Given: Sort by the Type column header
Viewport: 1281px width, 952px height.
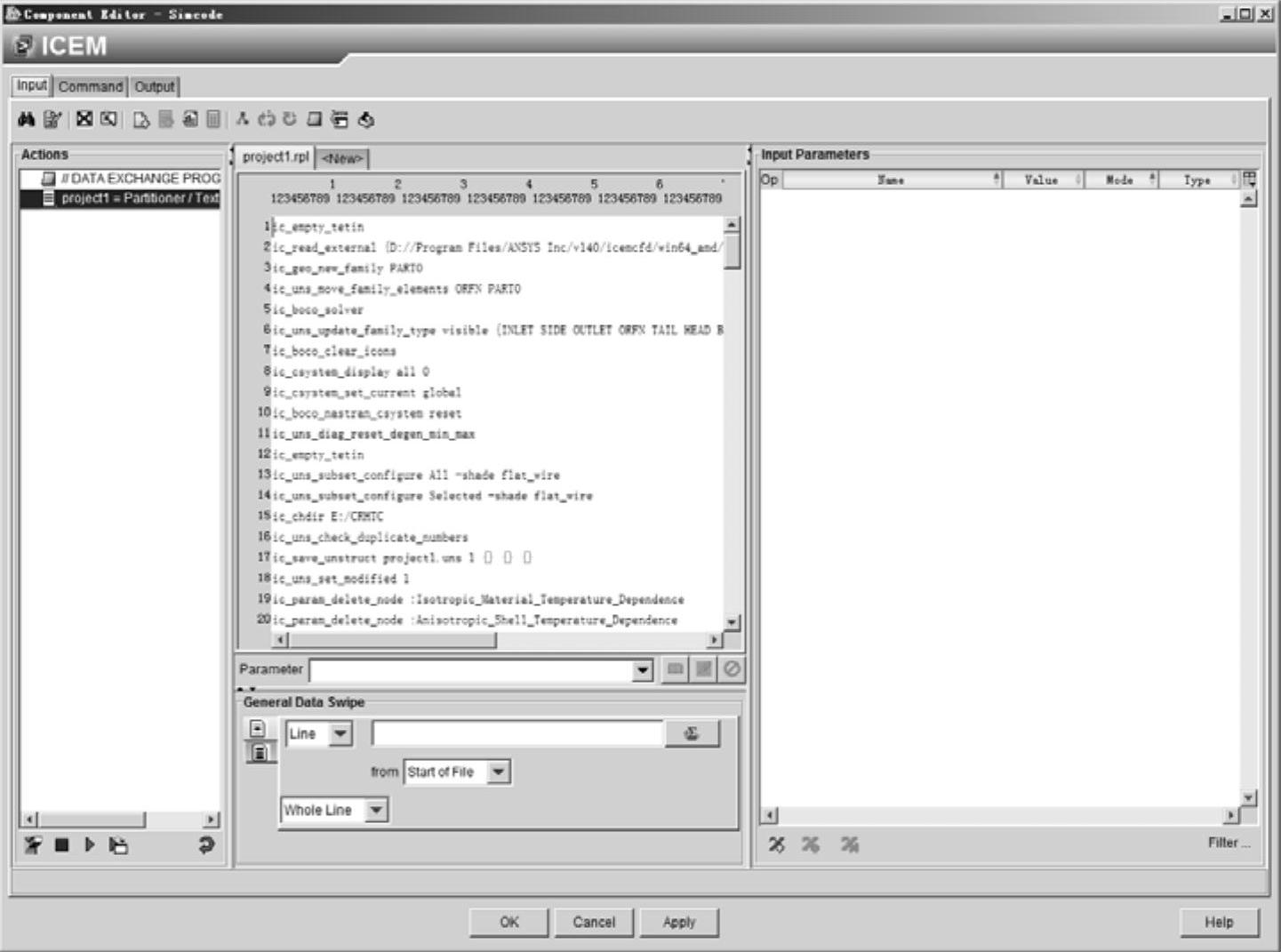Looking at the screenshot, I should tap(1198, 180).
